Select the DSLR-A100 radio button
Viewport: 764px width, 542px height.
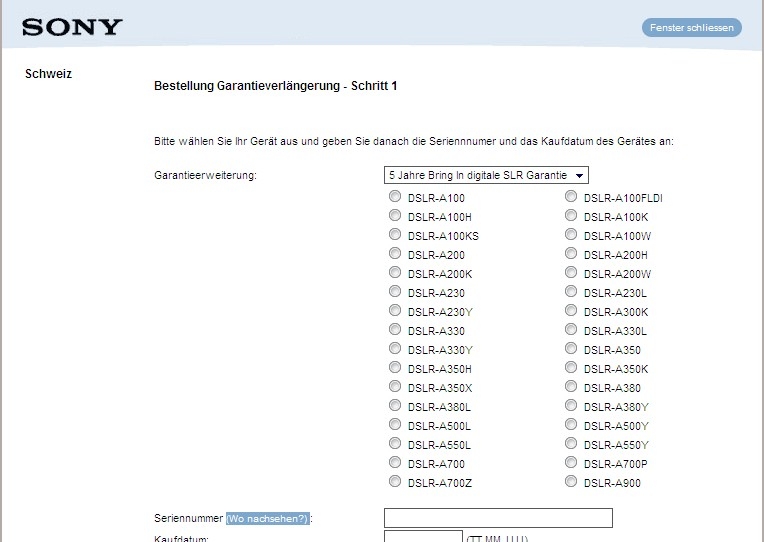click(x=395, y=196)
